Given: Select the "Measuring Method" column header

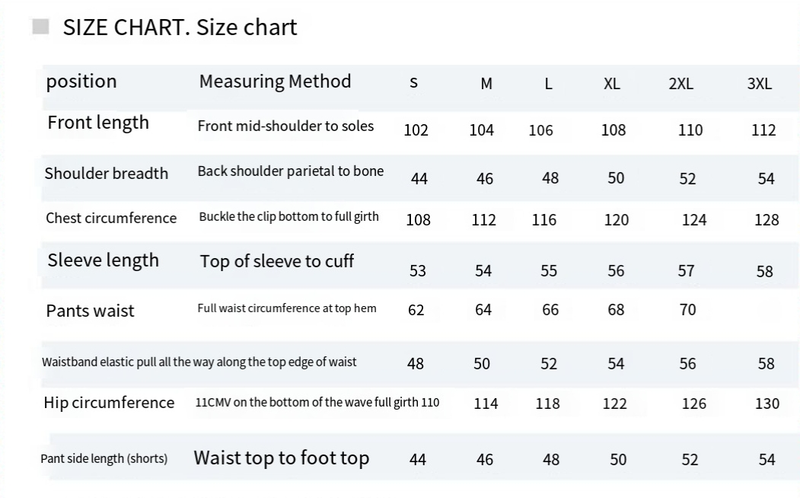Looking at the screenshot, I should (x=275, y=82).
